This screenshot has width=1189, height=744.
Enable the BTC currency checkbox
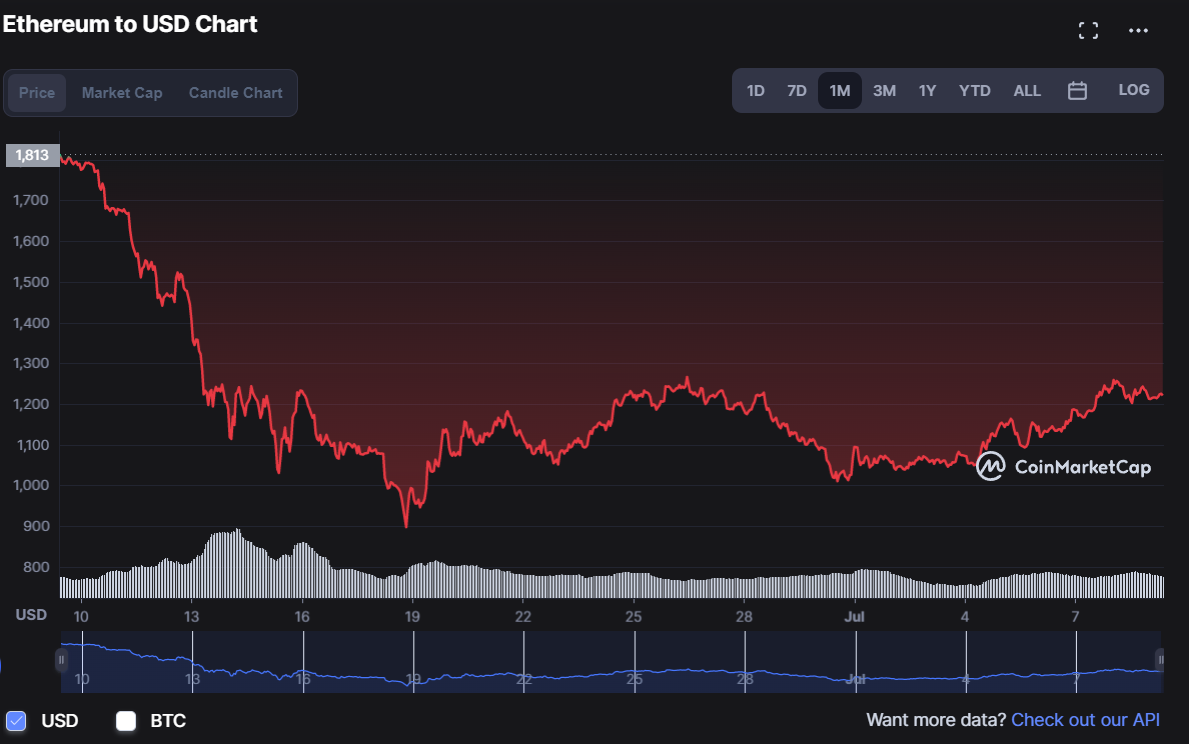126,721
